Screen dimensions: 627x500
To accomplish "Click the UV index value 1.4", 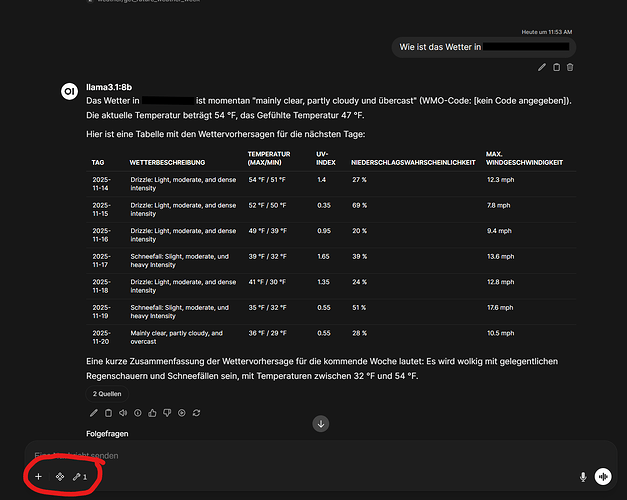I will [x=321, y=180].
